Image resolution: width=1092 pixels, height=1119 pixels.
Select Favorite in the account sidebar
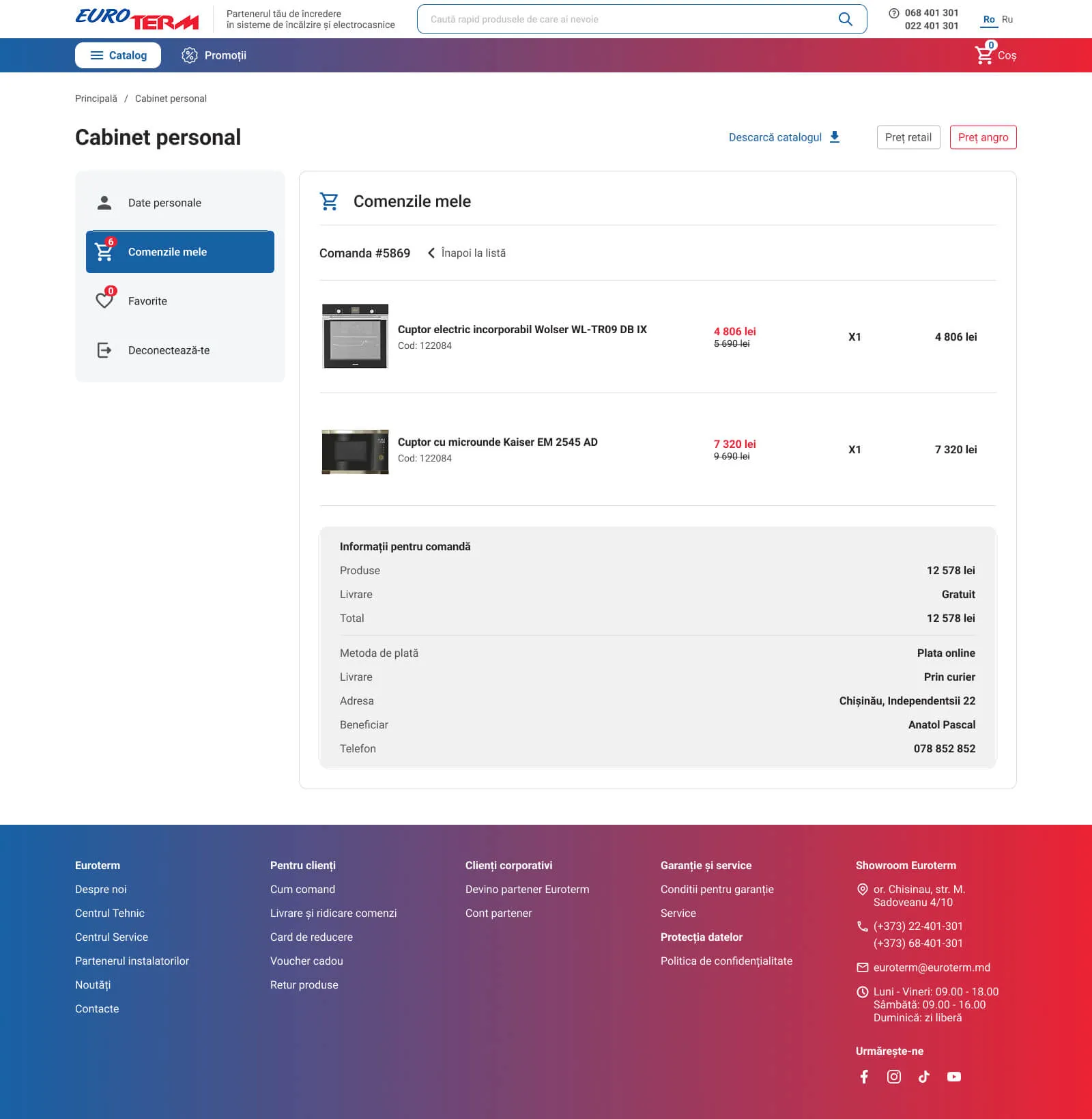pyautogui.click(x=147, y=301)
